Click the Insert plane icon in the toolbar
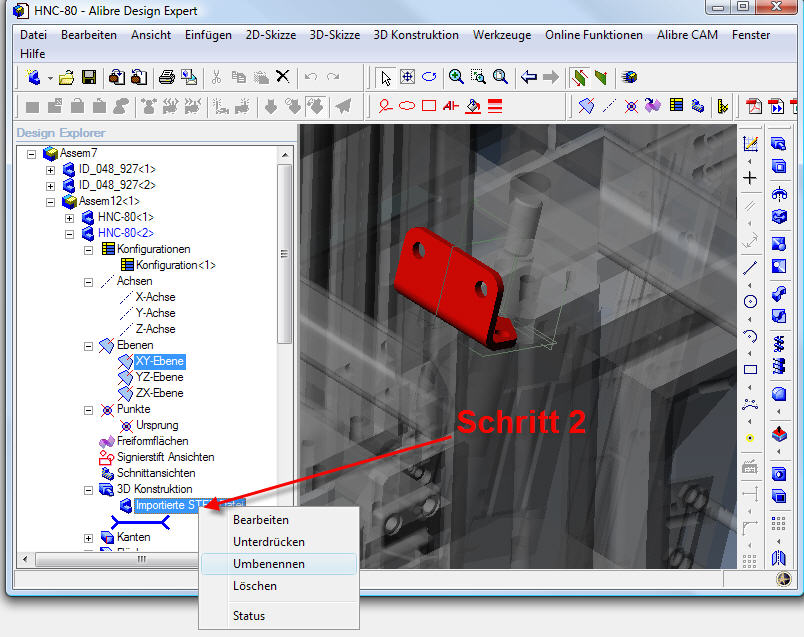Image resolution: width=804 pixels, height=637 pixels. pos(586,106)
